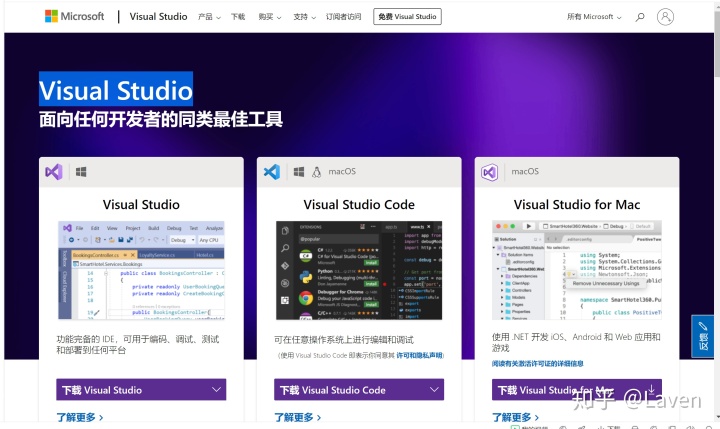Open the 阅读有关激活许可证的详细信息 link
Screen dimensions: 720x429
(537, 363)
